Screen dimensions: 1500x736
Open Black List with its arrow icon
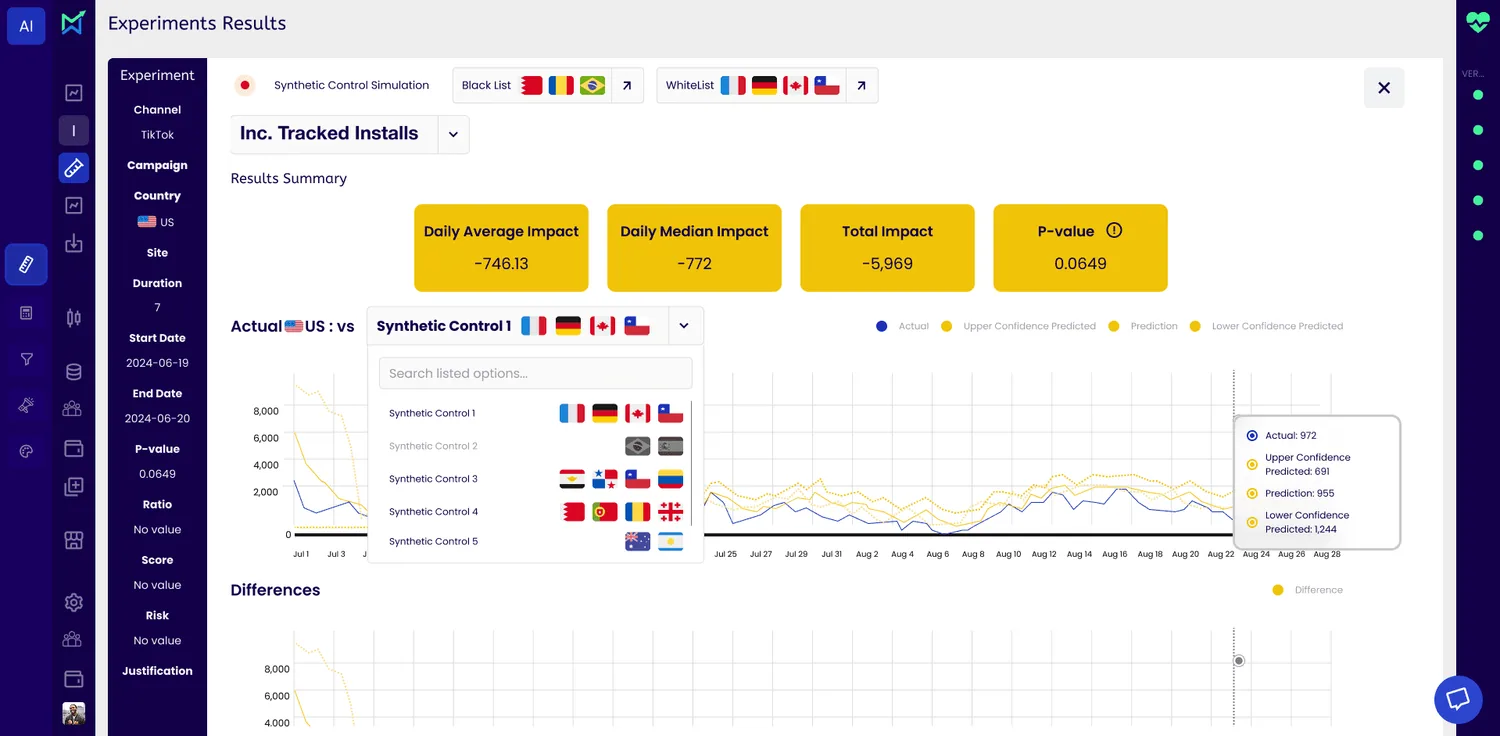pos(627,86)
